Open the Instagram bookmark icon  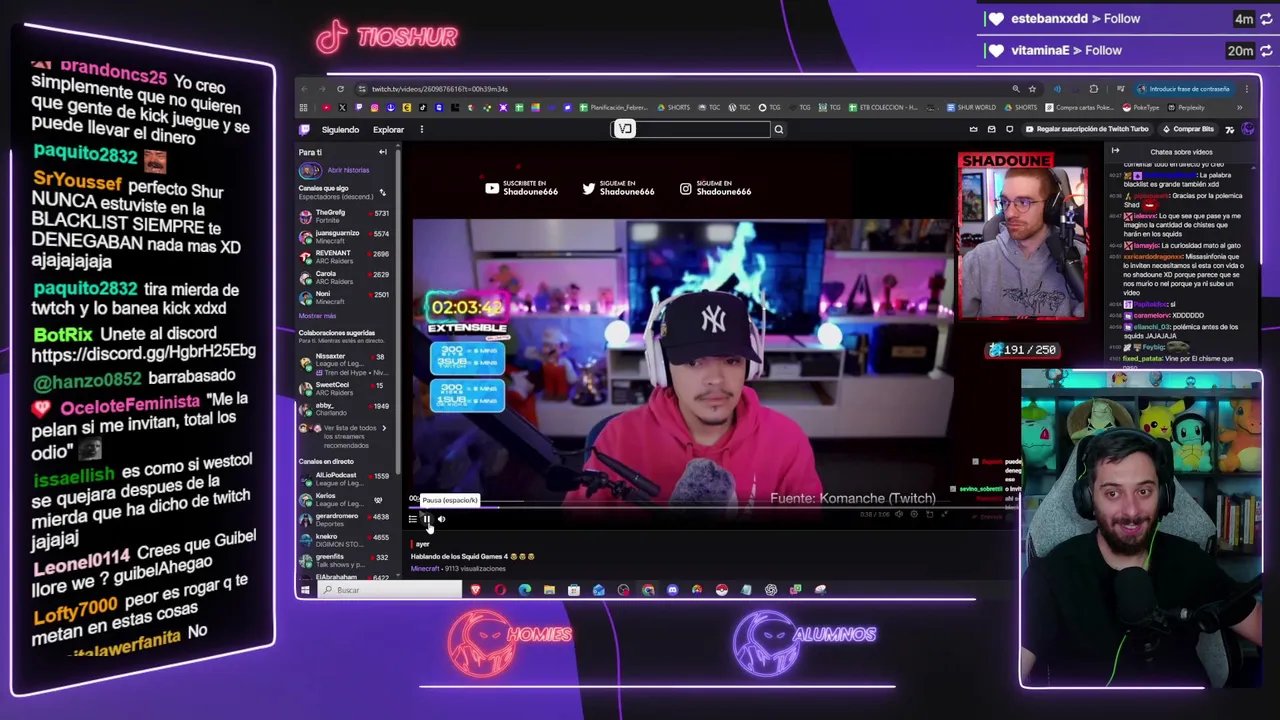pyautogui.click(x=374, y=107)
